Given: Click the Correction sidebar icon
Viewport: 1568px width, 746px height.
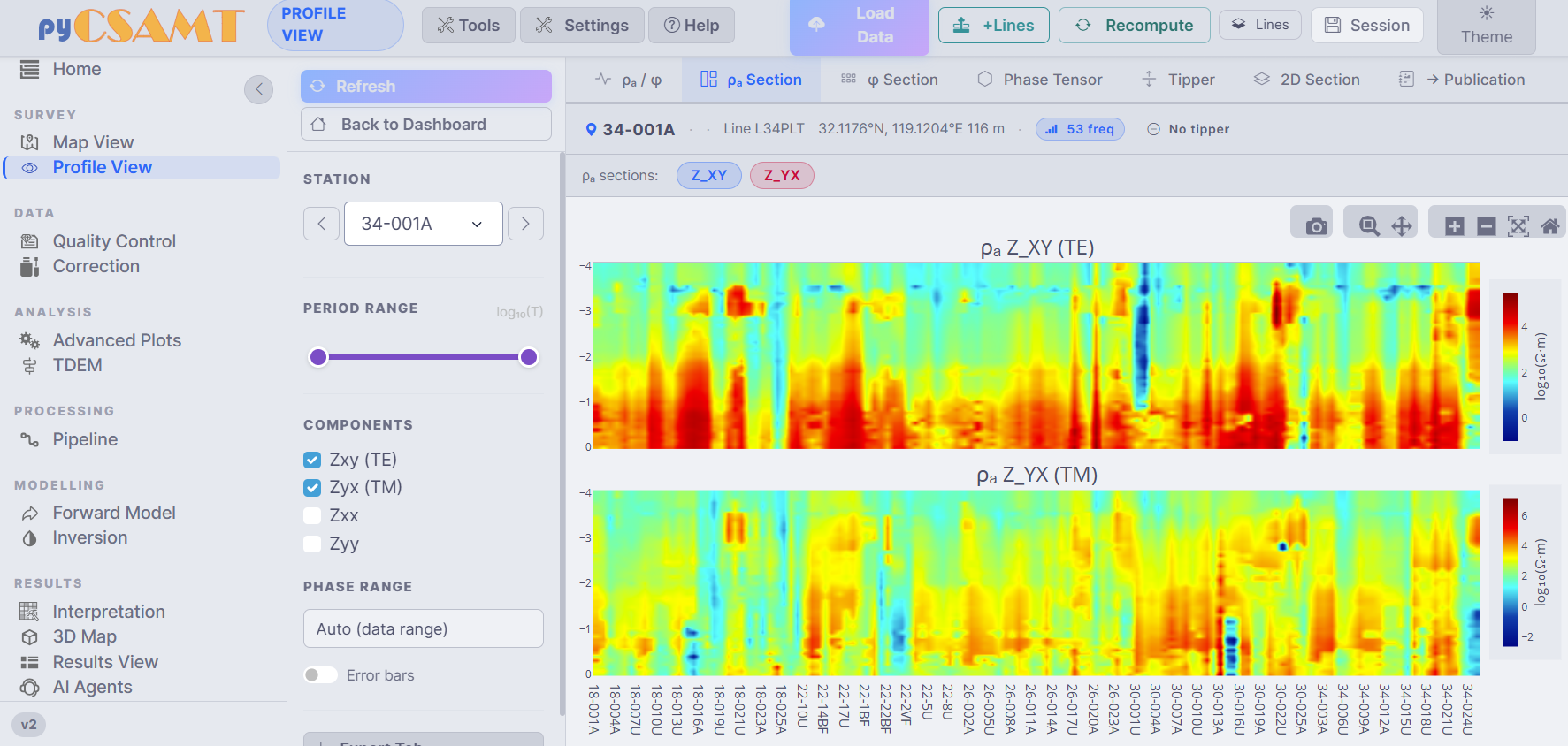Looking at the screenshot, I should [29, 266].
